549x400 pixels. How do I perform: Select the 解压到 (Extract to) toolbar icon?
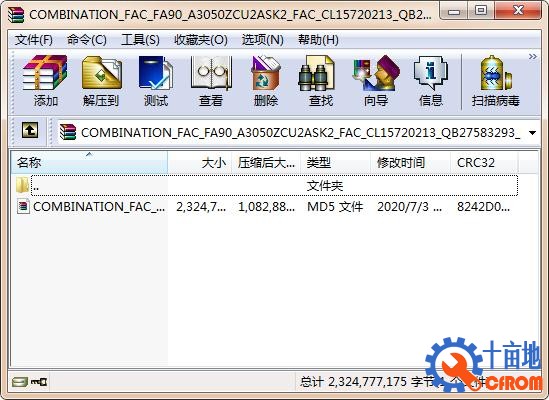(101, 81)
